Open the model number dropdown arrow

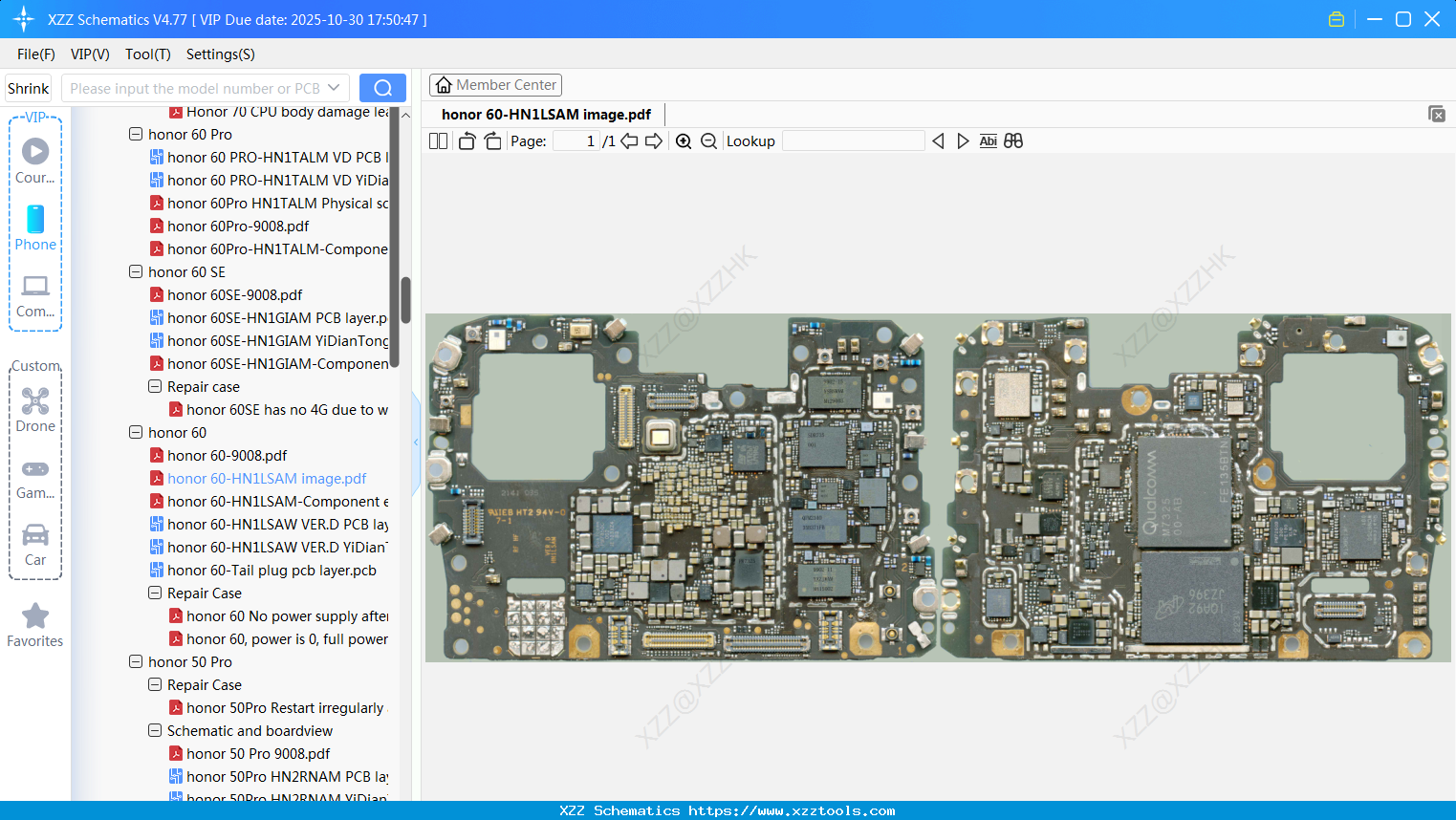334,88
